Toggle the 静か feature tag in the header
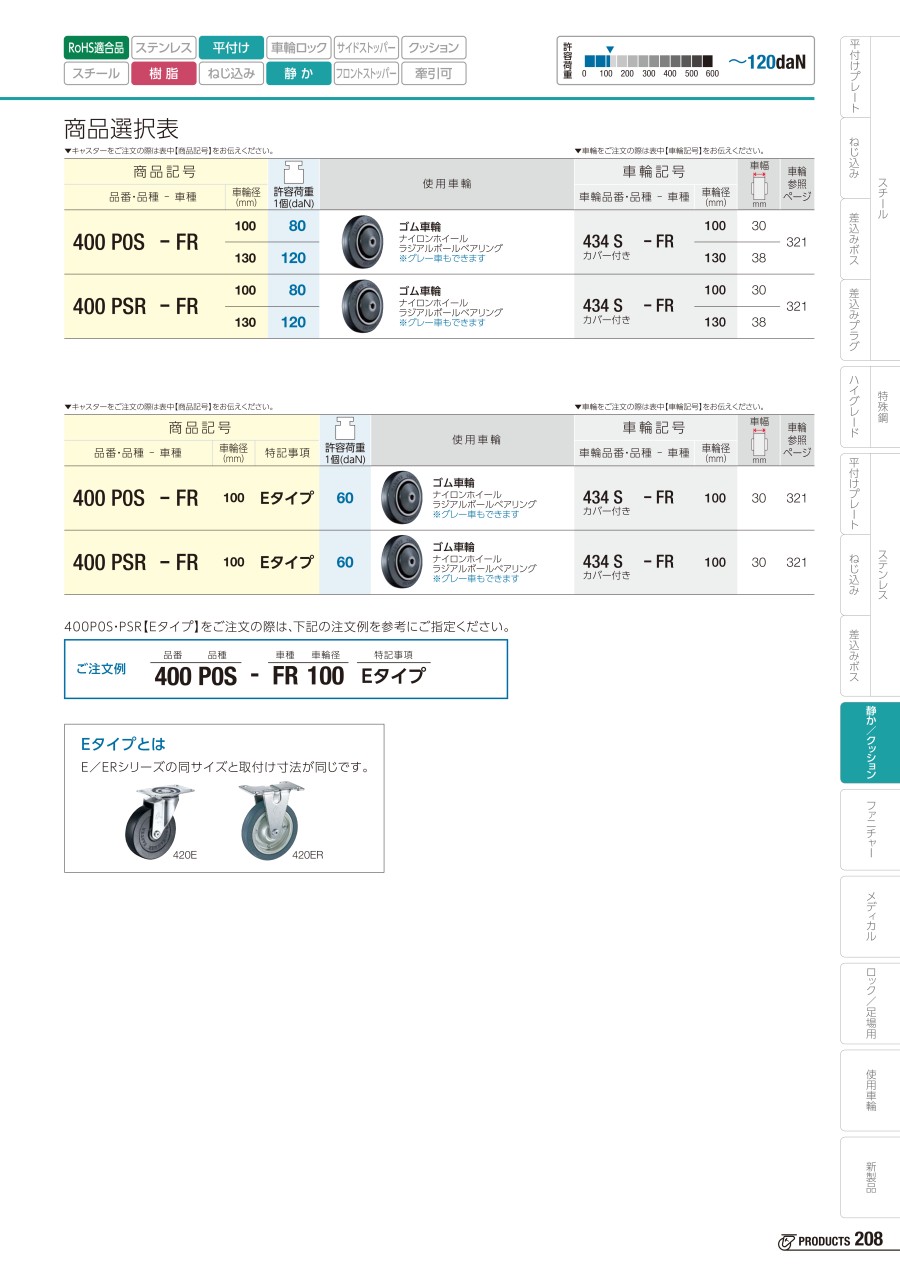The height and width of the screenshot is (1272, 900). [x=298, y=73]
